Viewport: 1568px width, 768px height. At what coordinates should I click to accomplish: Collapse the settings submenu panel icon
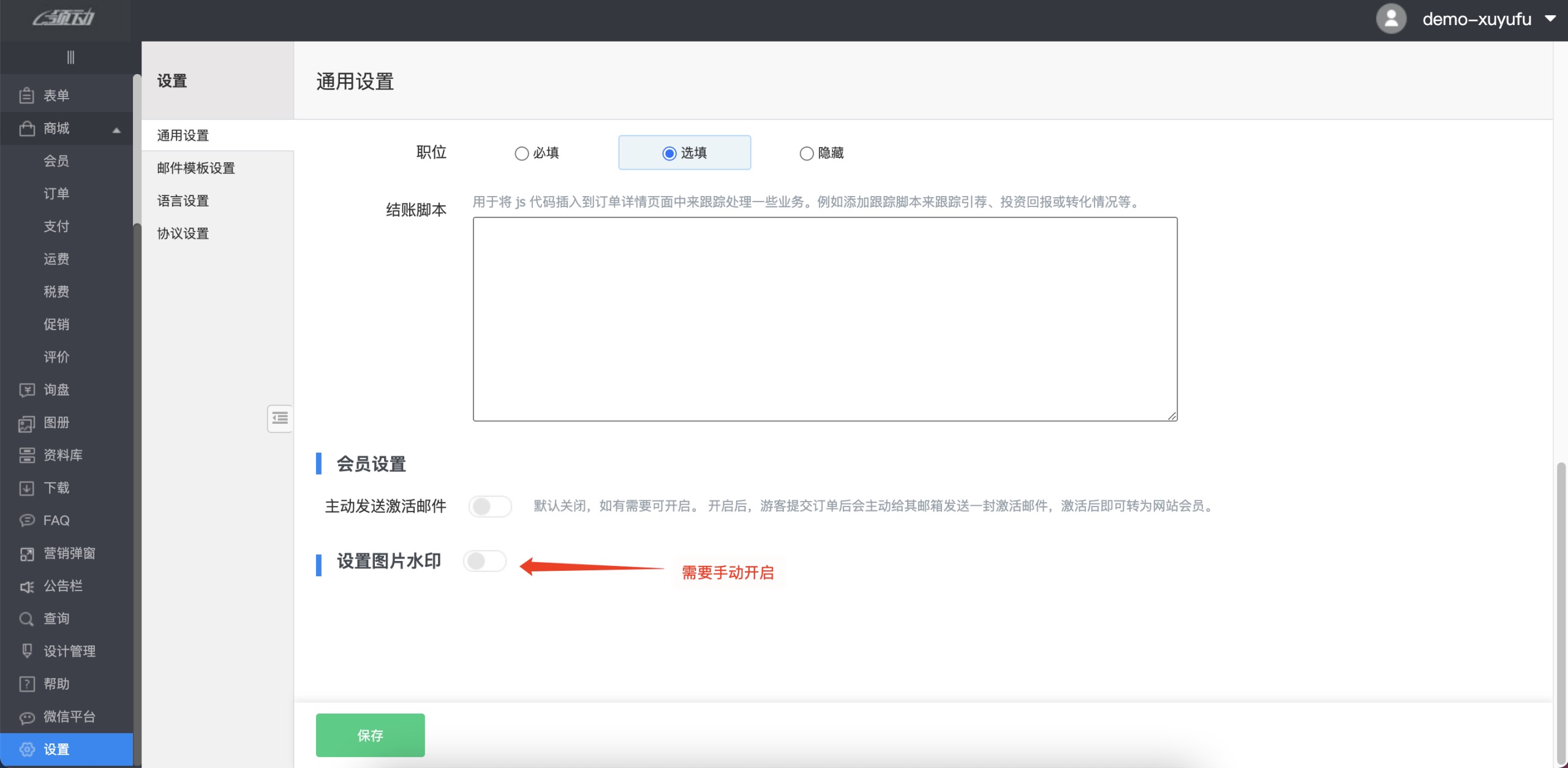(280, 418)
